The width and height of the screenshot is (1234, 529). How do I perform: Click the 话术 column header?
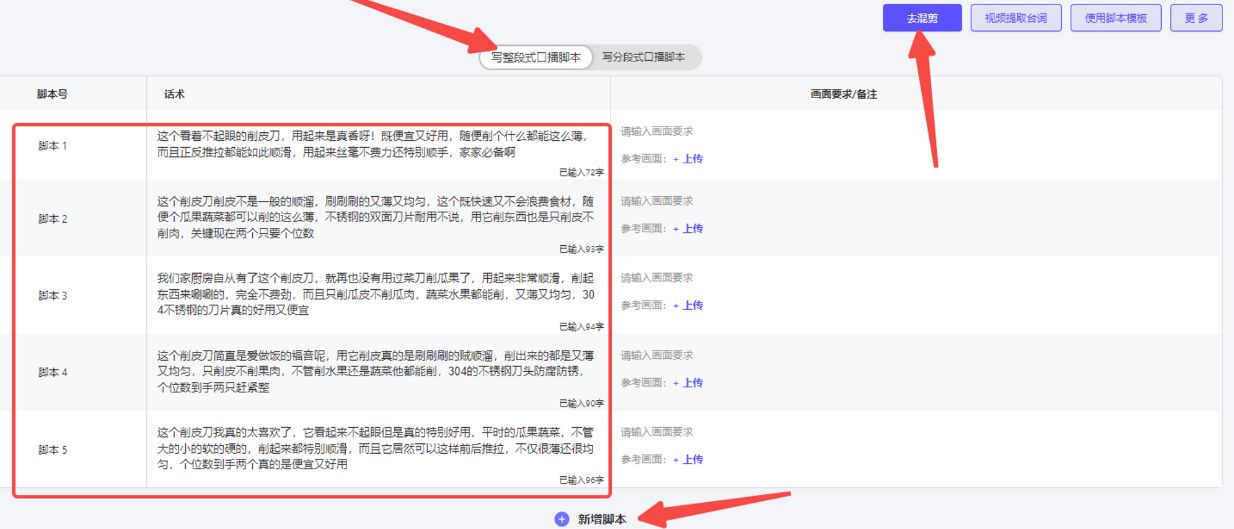(x=174, y=94)
